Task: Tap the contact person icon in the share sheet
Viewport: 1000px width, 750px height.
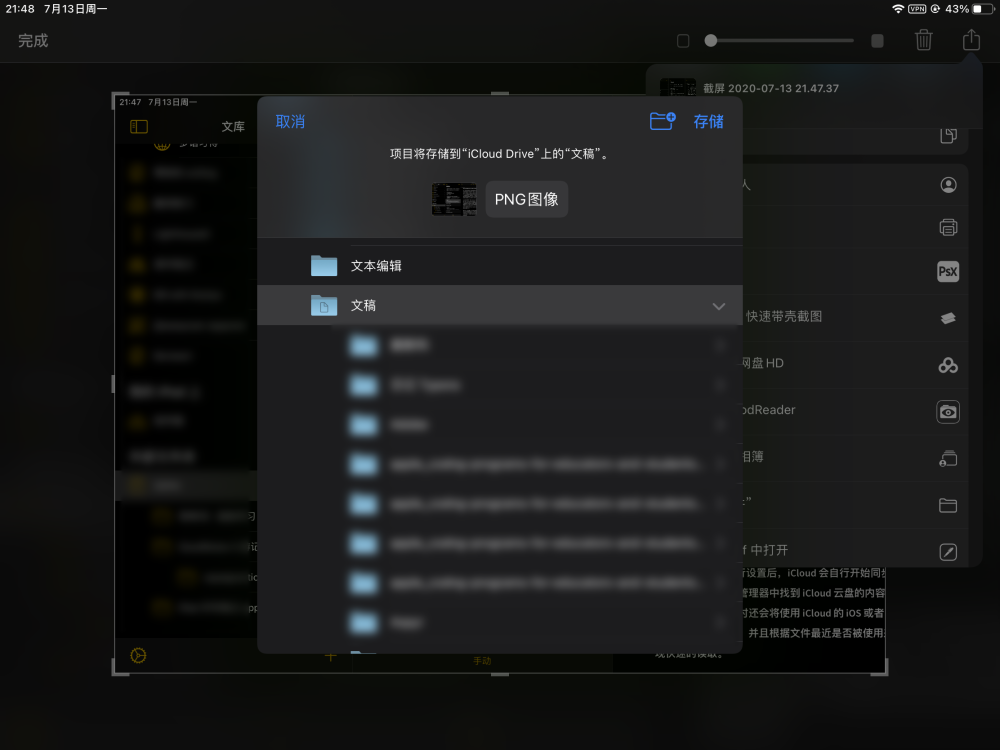Action: (948, 185)
